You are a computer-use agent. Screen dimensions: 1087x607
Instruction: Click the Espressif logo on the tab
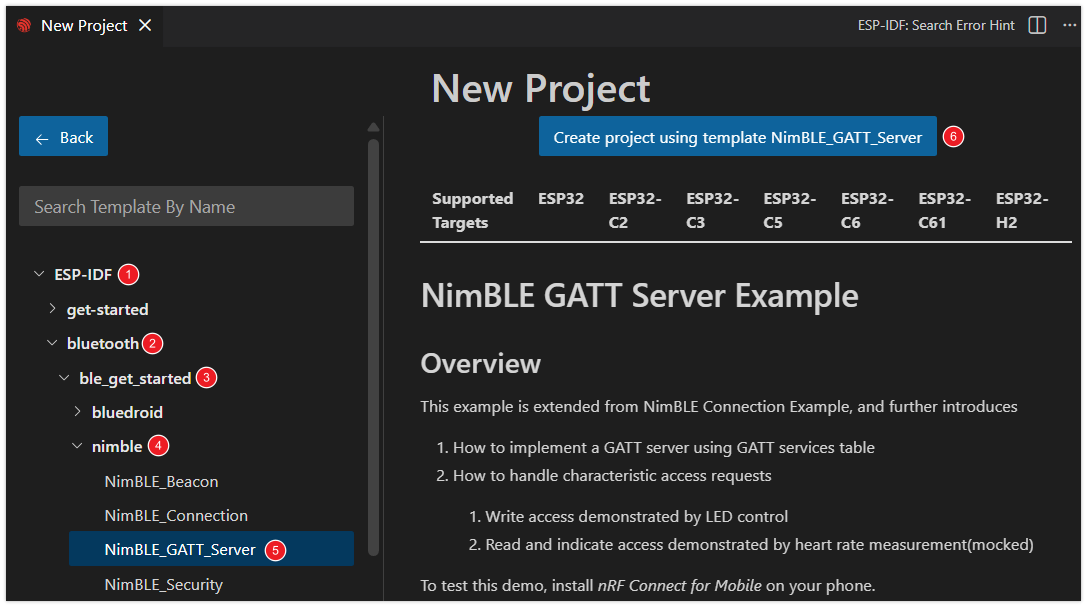click(24, 26)
